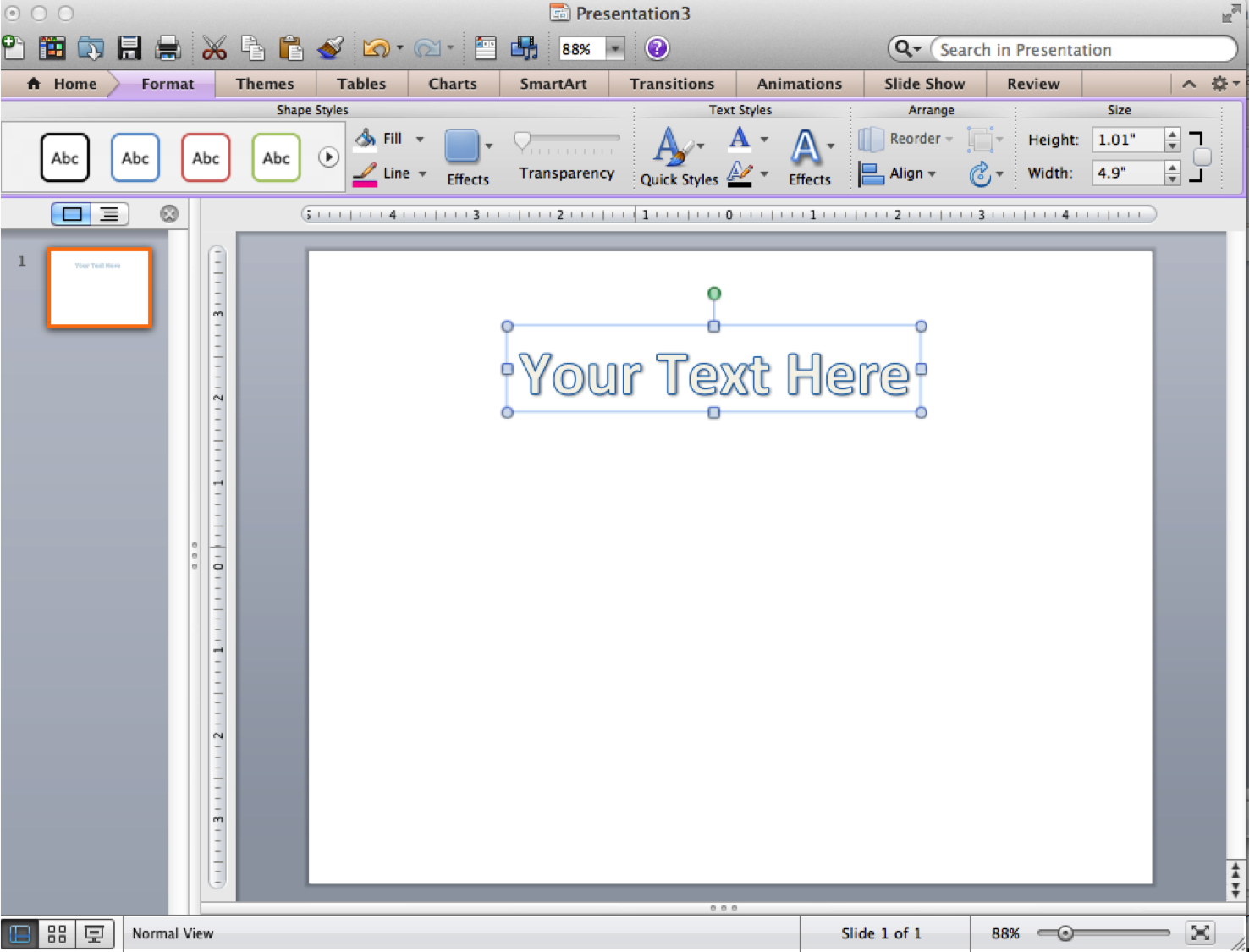The image size is (1249, 952).
Task: Open the Paste clipboard icon
Action: point(291,48)
